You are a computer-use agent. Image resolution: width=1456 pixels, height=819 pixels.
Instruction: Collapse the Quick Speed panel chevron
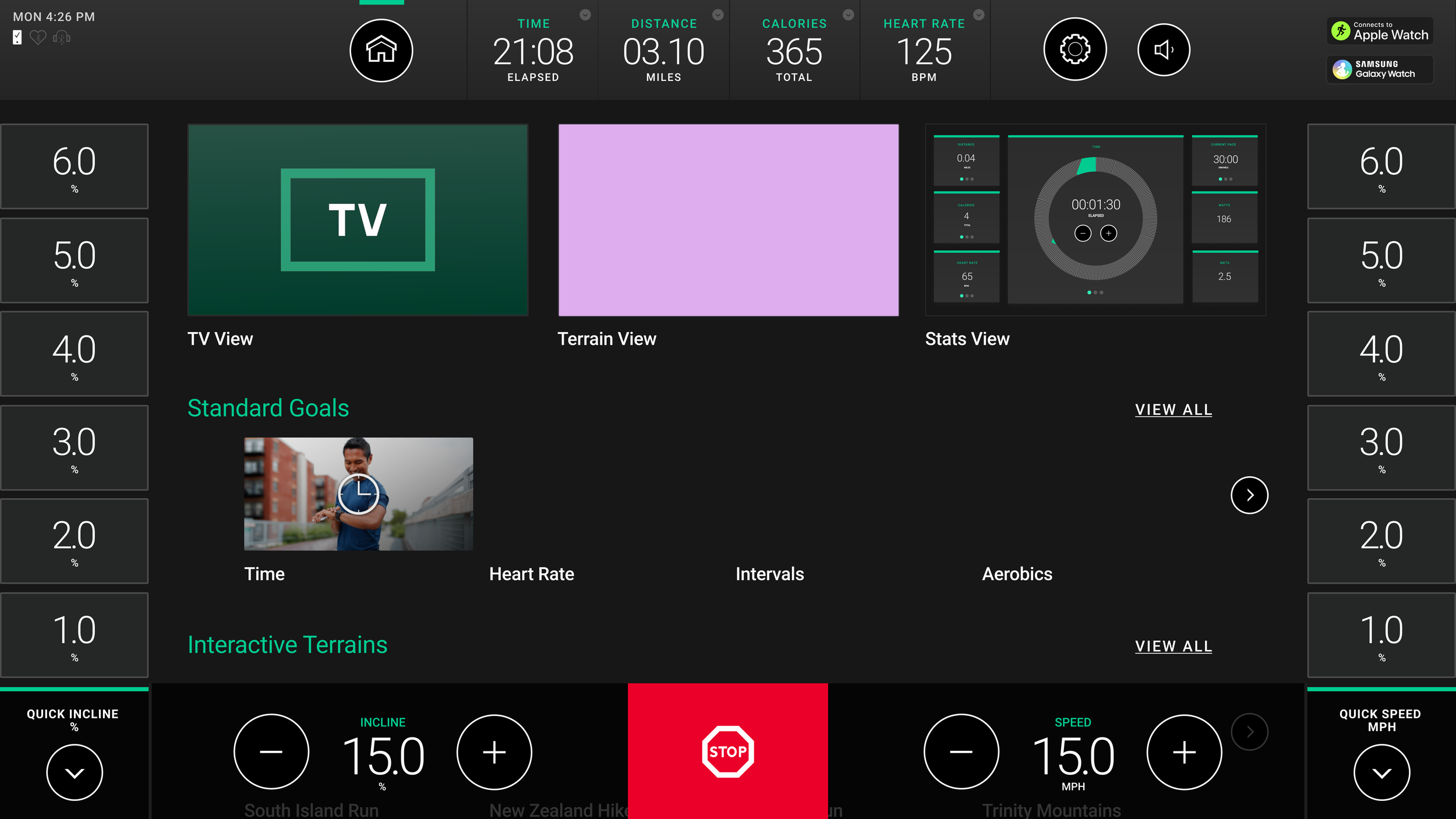[1381, 772]
